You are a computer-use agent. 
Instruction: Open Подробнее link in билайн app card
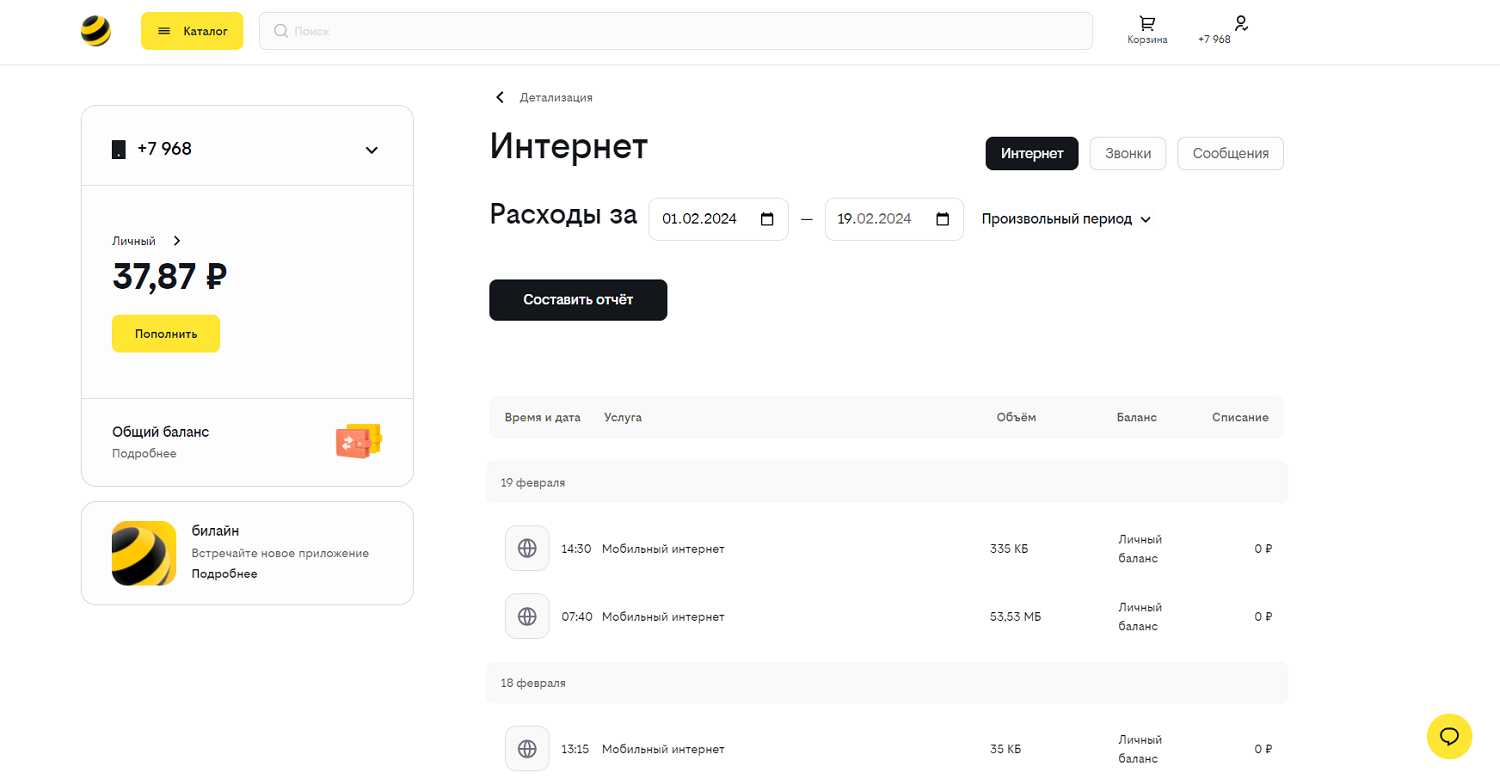(224, 574)
